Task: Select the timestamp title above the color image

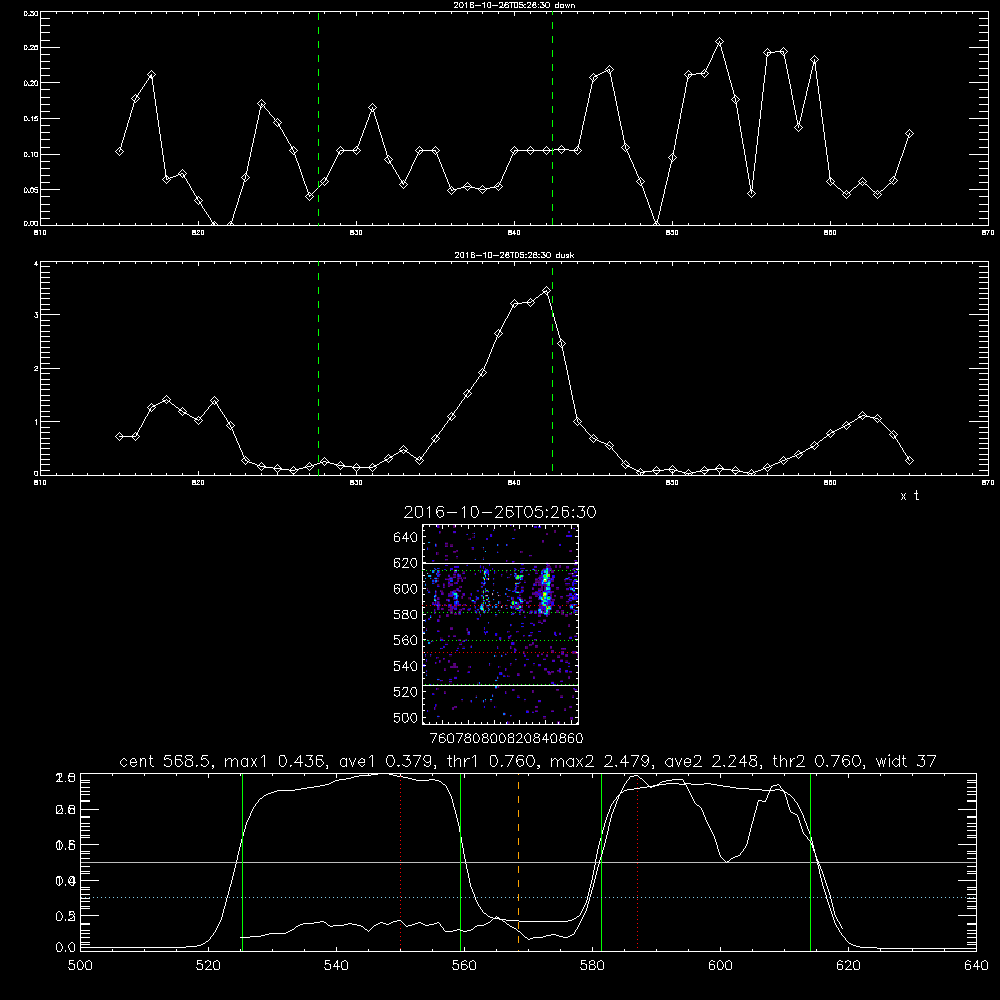Action: [x=500, y=512]
